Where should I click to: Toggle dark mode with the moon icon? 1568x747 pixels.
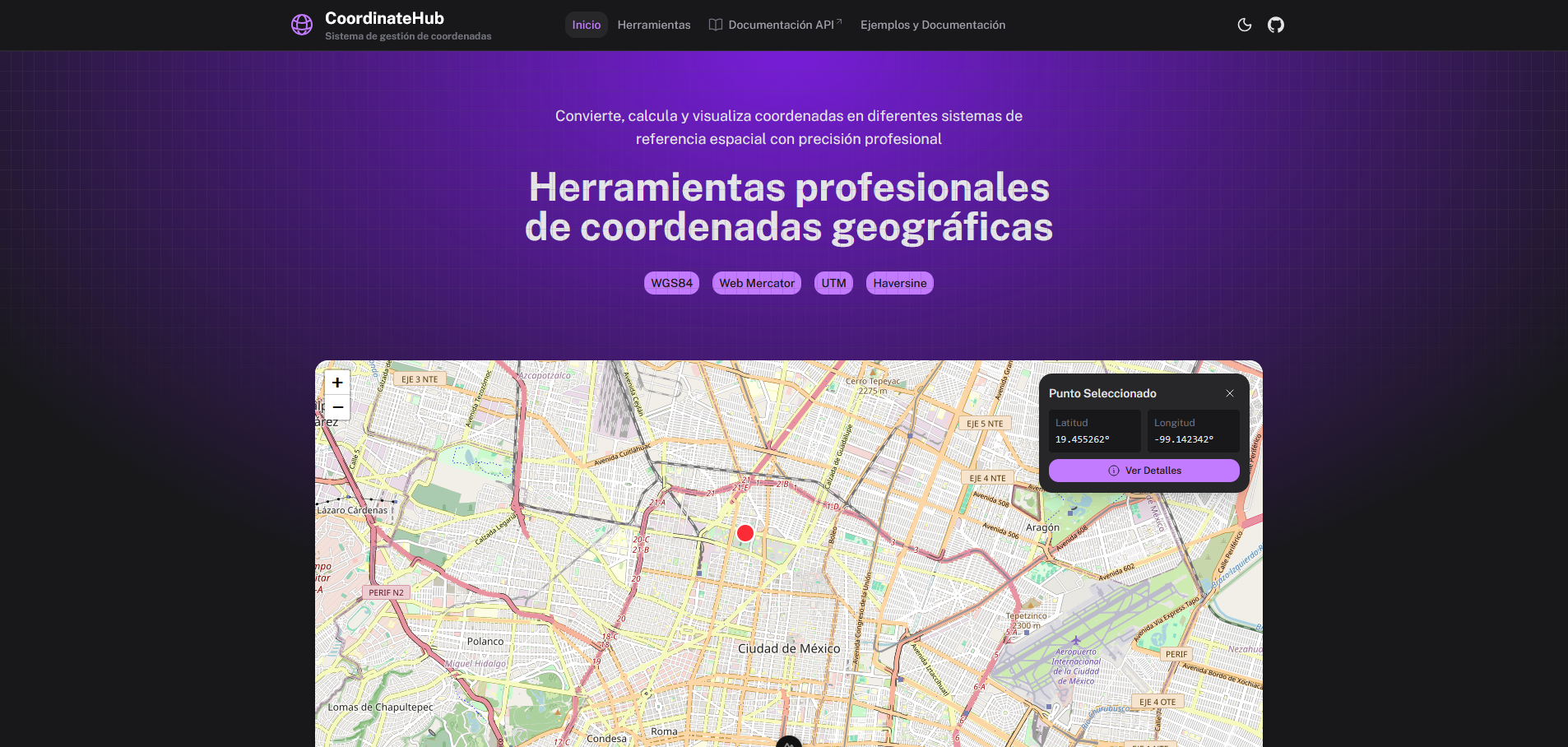pos(1244,25)
